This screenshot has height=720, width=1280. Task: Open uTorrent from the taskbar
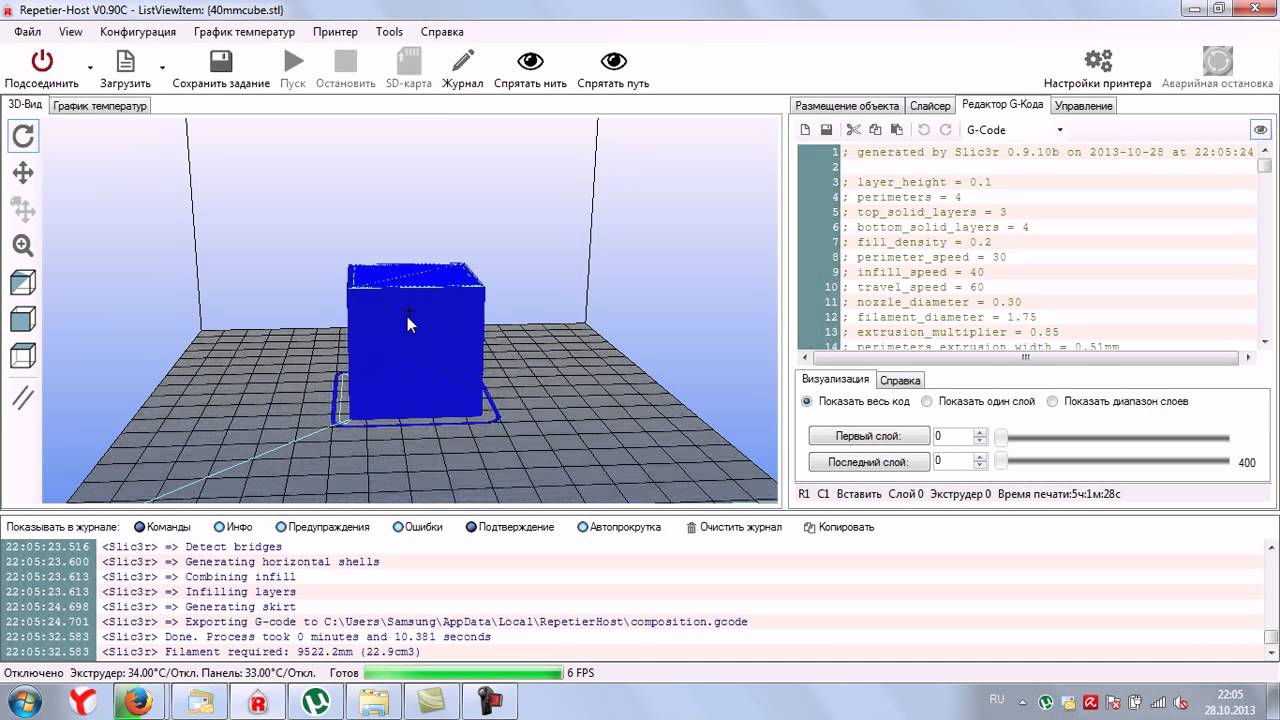click(x=314, y=701)
